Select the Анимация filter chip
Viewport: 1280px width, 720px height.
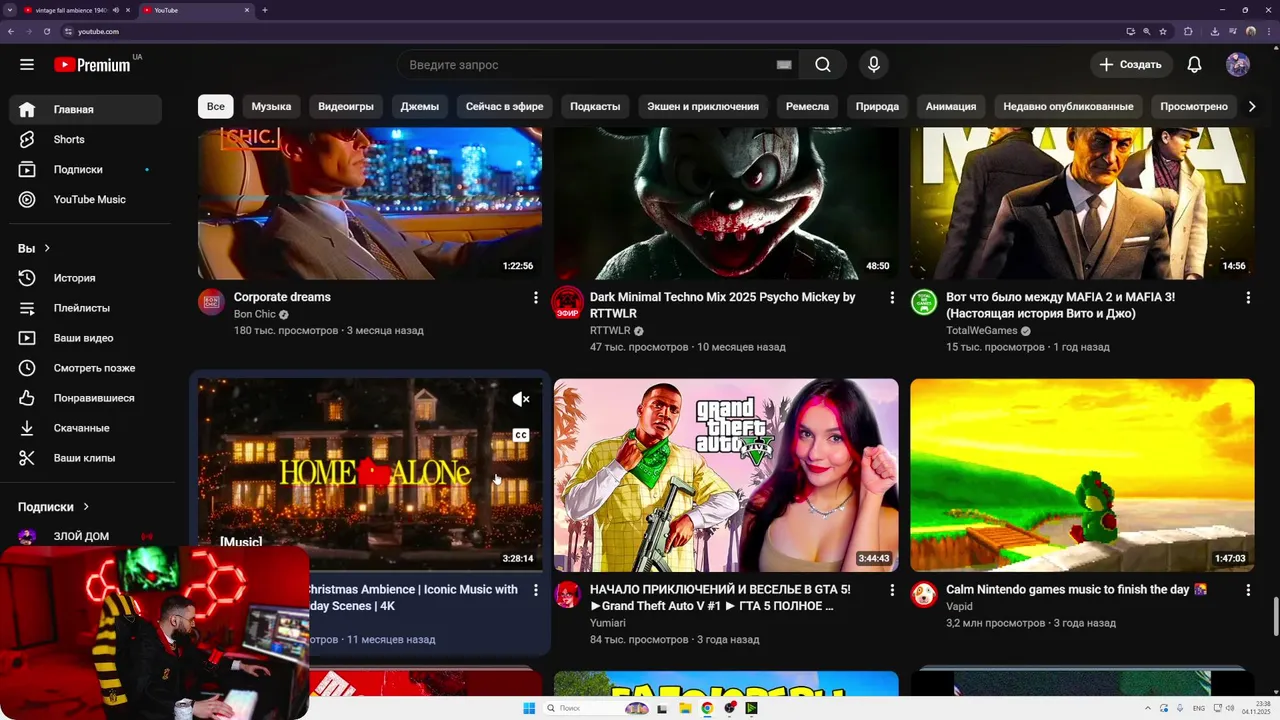pos(951,106)
